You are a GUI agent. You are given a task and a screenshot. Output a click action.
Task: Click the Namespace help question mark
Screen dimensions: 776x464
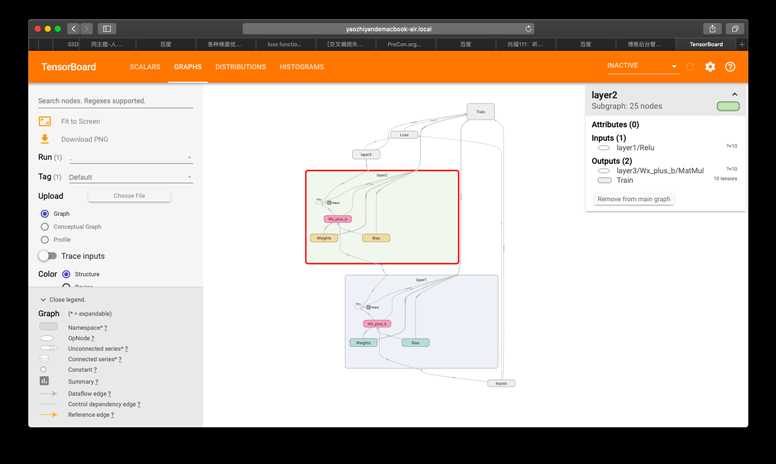tap(105, 328)
